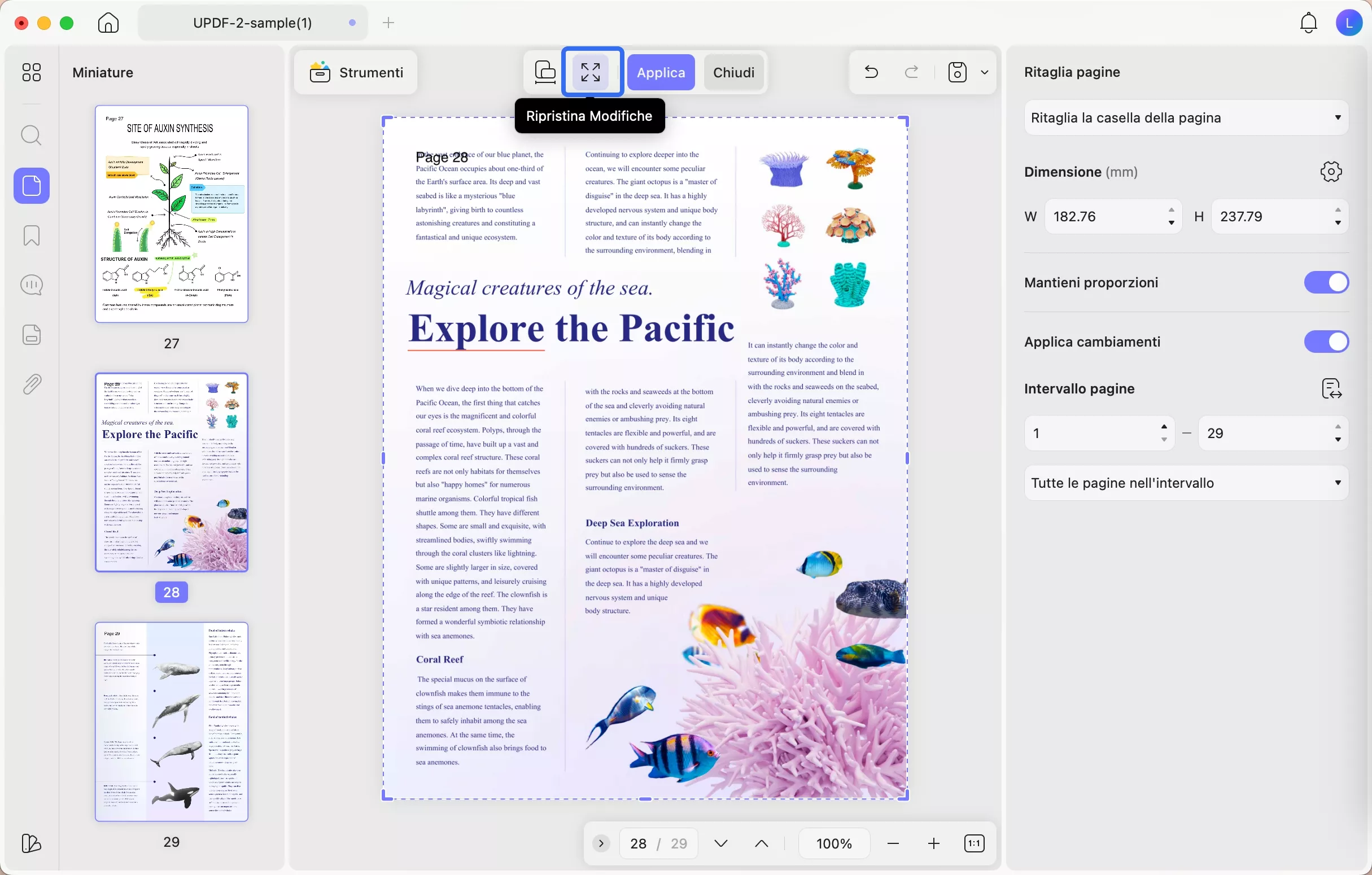Open Tutte le pagine nell'intervallo dropdown

pos(1186,483)
